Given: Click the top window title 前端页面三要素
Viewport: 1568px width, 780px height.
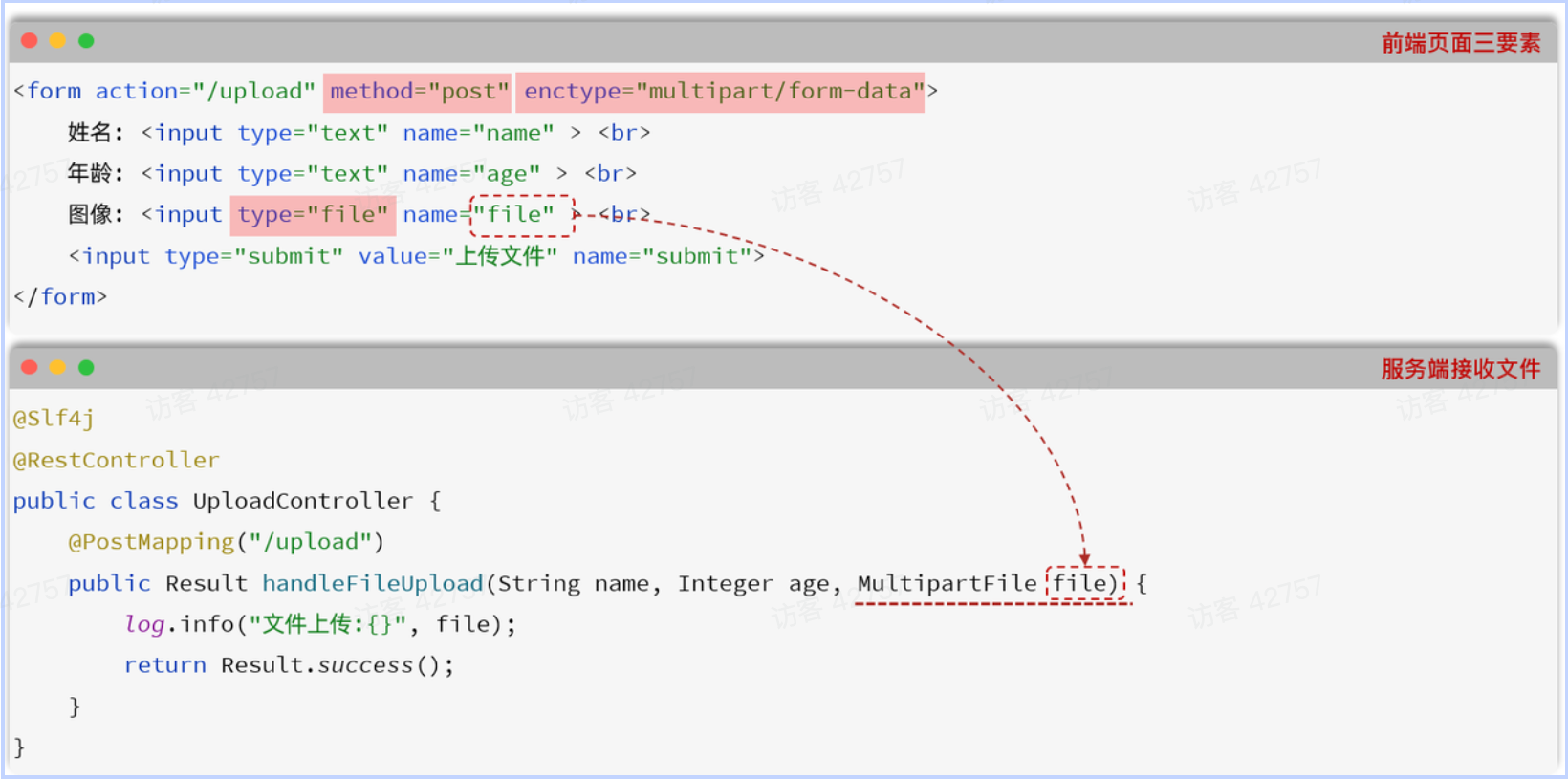Looking at the screenshot, I should point(1460,43).
